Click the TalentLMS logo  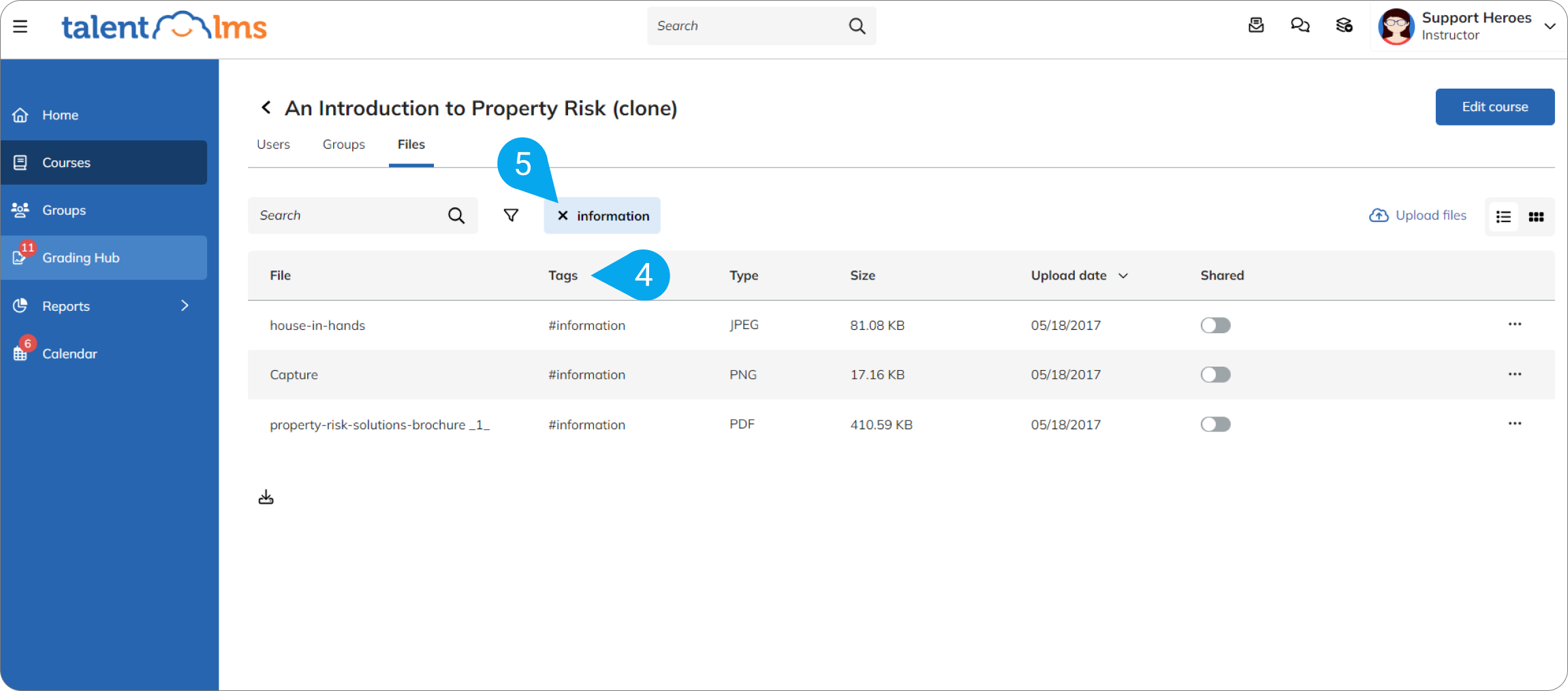click(164, 27)
